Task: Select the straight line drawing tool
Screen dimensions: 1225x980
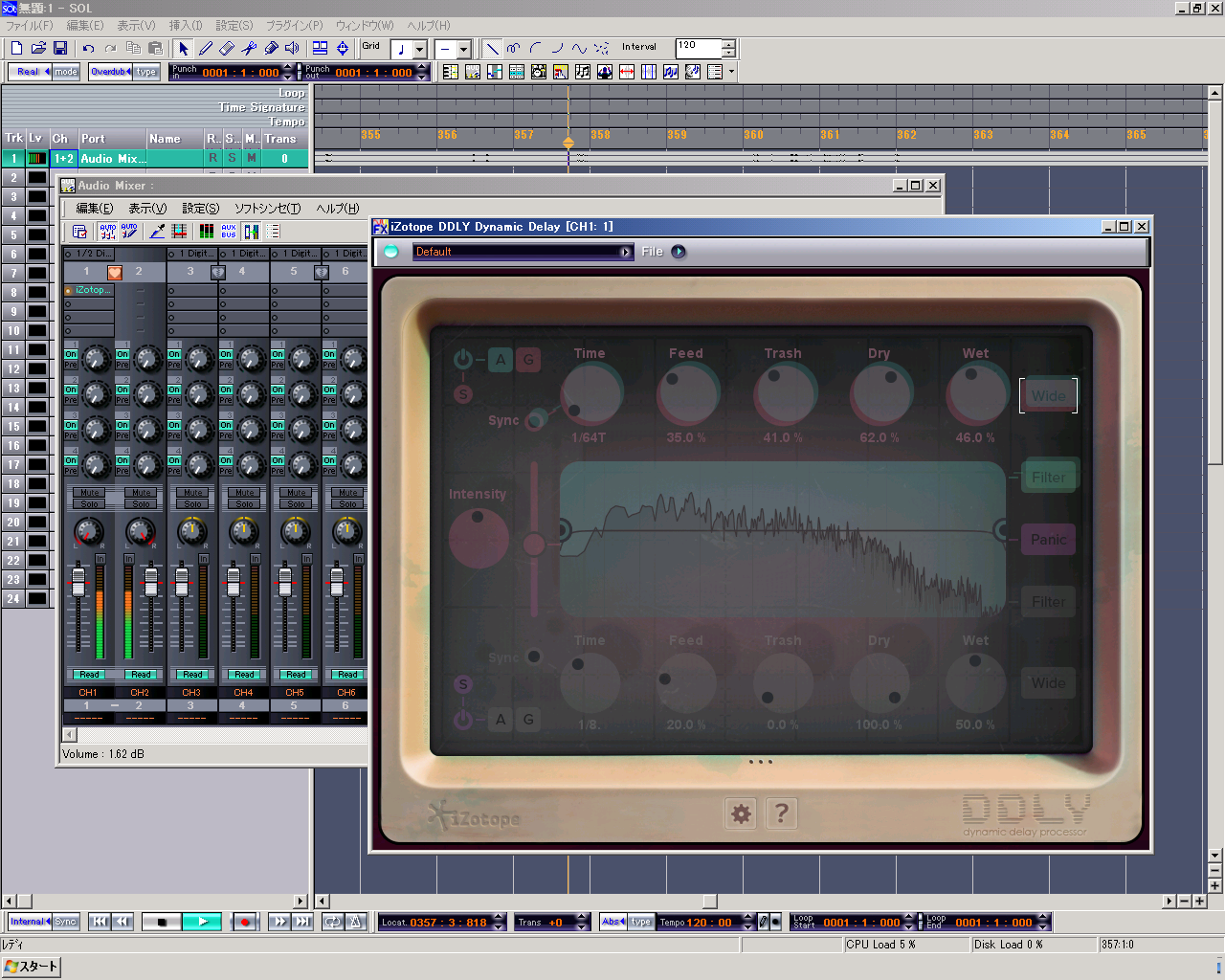Action: [x=493, y=48]
